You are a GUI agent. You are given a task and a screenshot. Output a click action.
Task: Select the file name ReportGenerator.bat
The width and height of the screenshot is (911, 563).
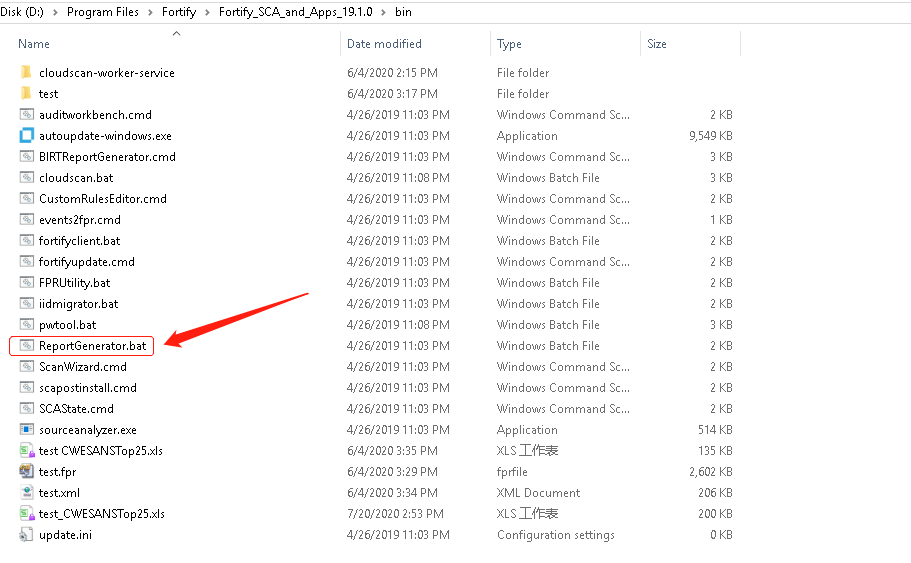click(x=92, y=346)
